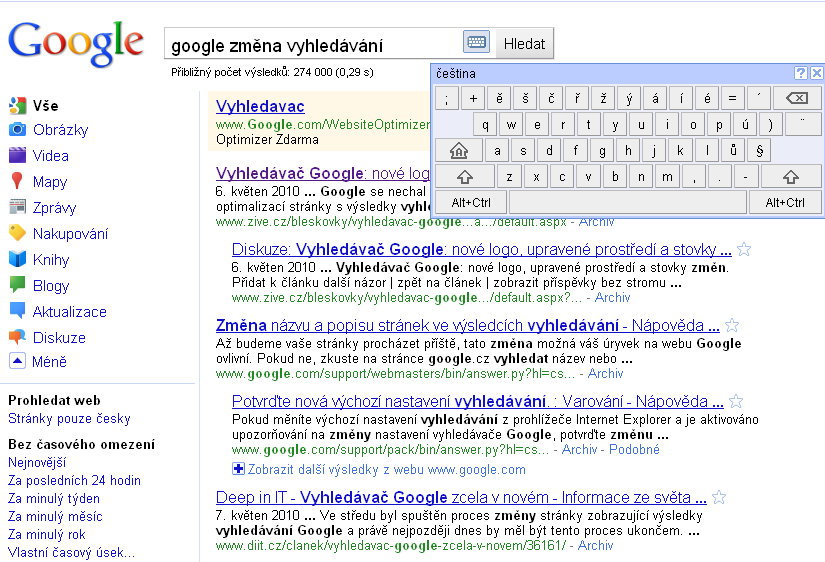825x562 pixels.
Task: Filter results by Za minulý měsíc
Action: [55, 516]
